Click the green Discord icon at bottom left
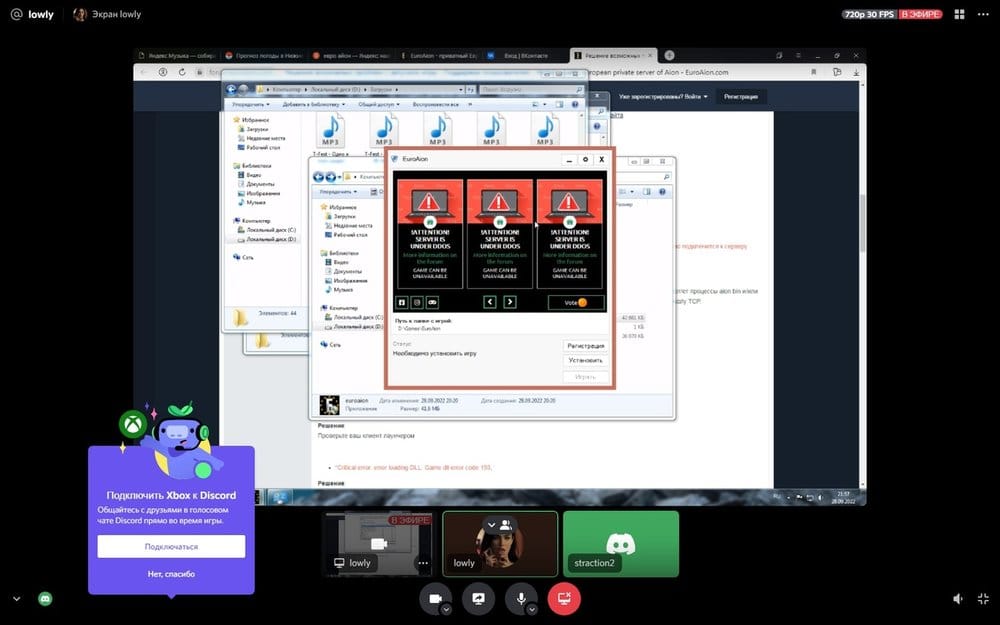This screenshot has height=625, width=1000. point(45,598)
